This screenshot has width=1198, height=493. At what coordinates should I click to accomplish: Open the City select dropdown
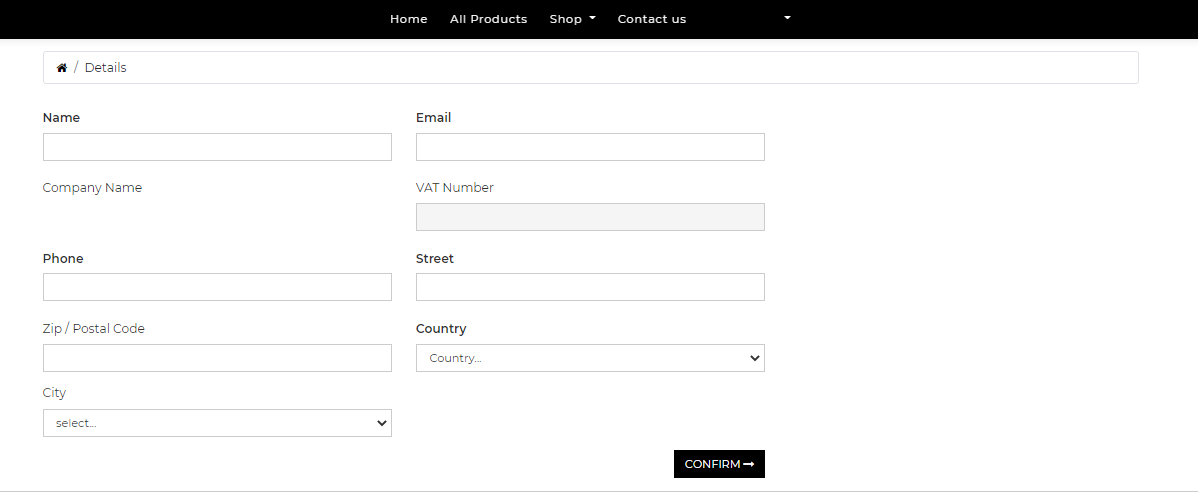[x=217, y=423]
